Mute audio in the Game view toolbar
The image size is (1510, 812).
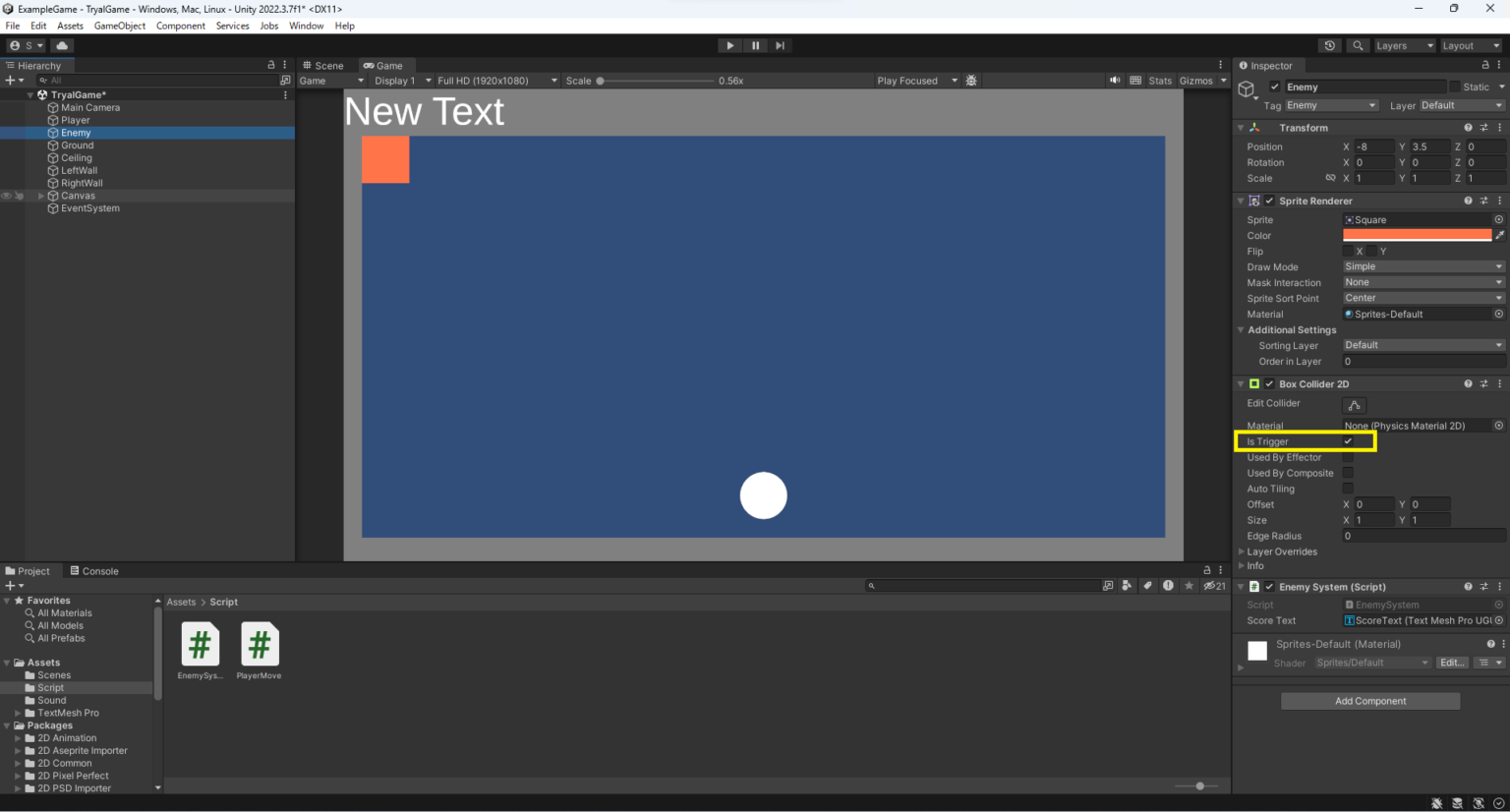[x=1115, y=81]
